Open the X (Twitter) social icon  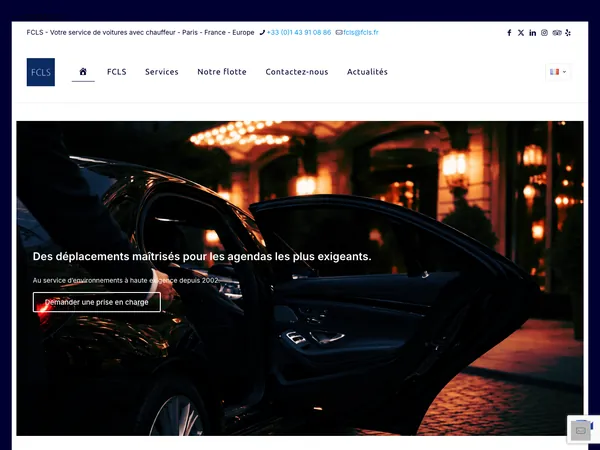pyautogui.click(x=521, y=33)
